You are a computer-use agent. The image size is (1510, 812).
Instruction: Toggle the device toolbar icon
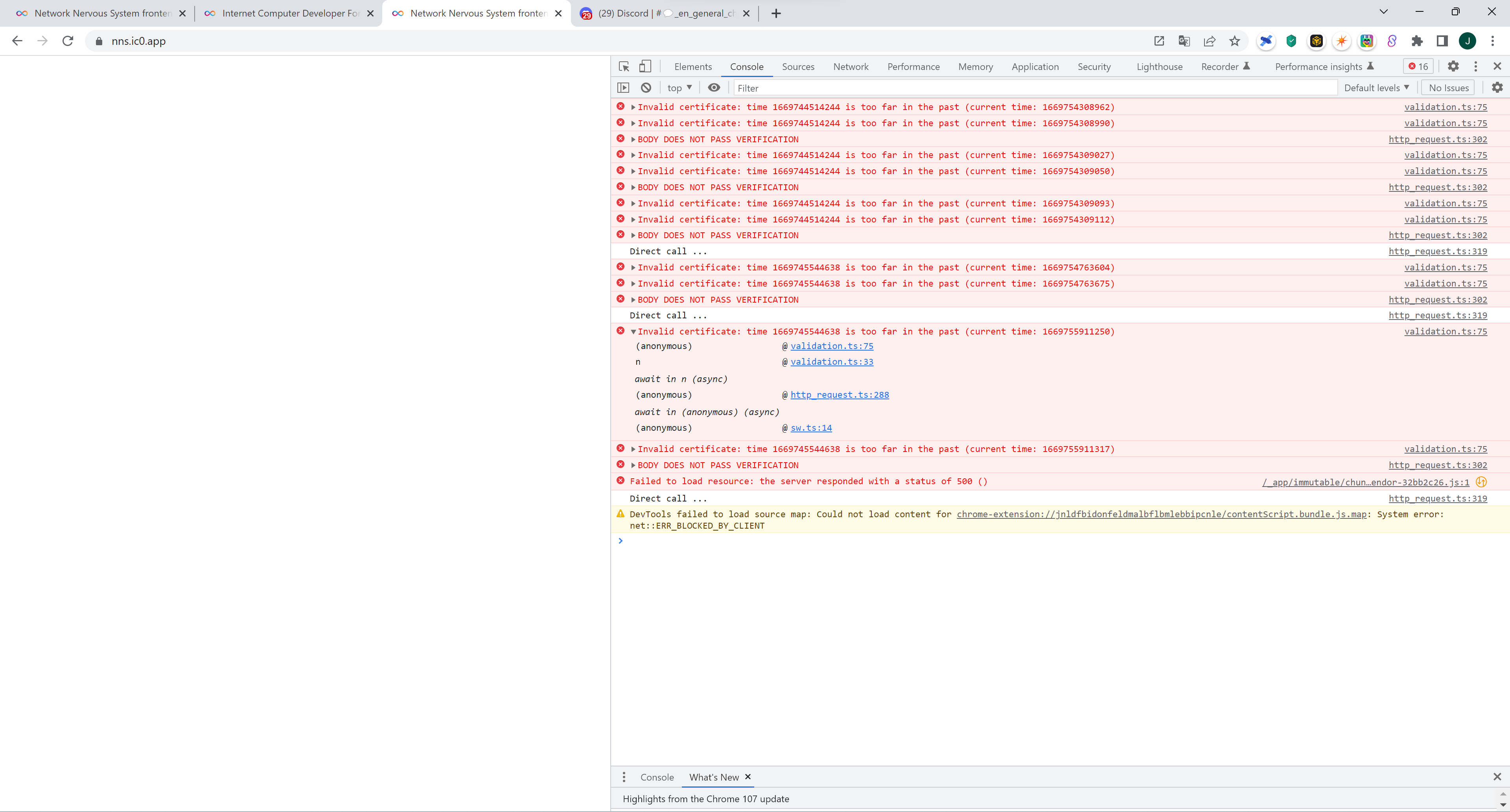pos(645,66)
